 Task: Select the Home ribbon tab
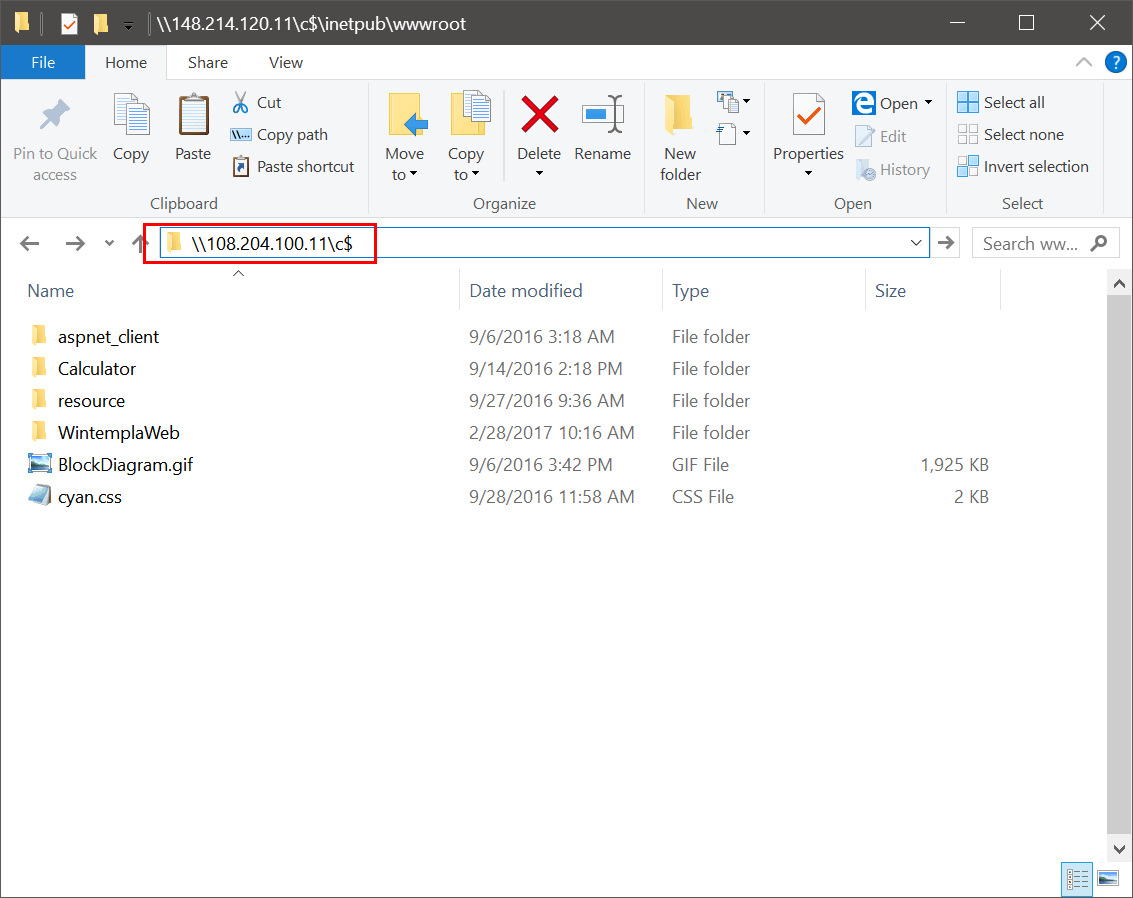[126, 63]
